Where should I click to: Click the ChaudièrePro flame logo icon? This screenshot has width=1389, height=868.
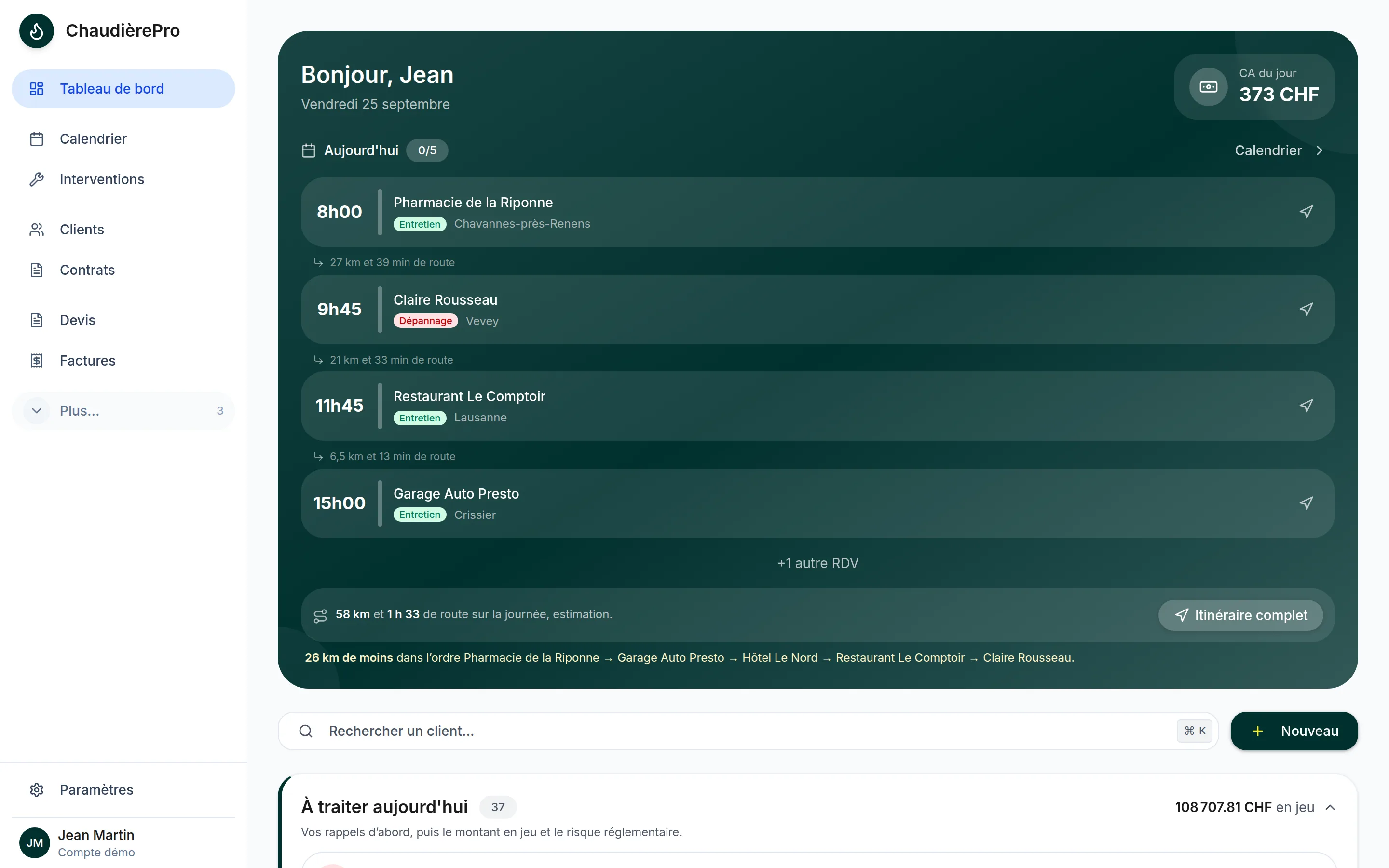click(x=36, y=30)
